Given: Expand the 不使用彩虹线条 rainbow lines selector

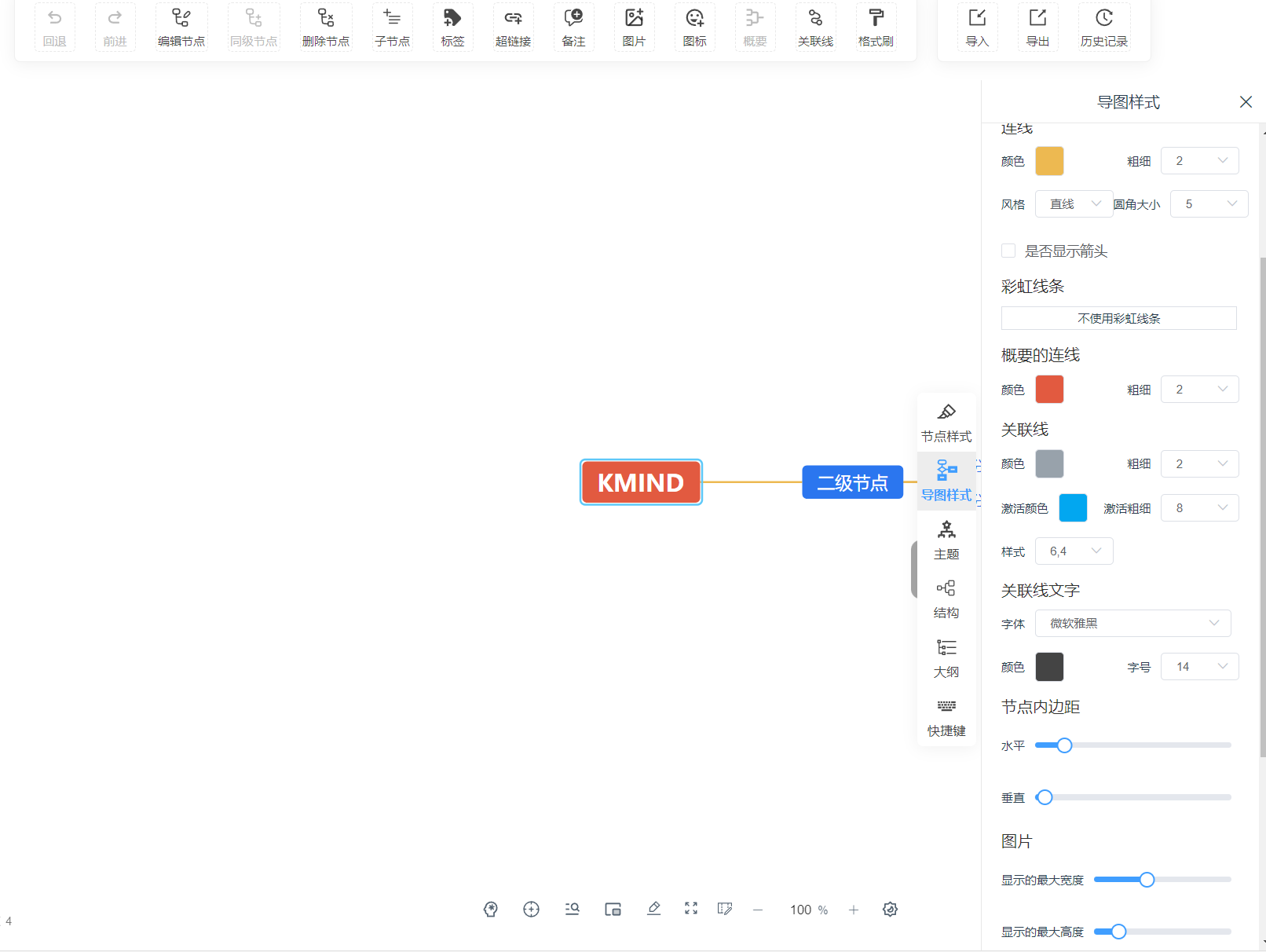Looking at the screenshot, I should click(1119, 318).
